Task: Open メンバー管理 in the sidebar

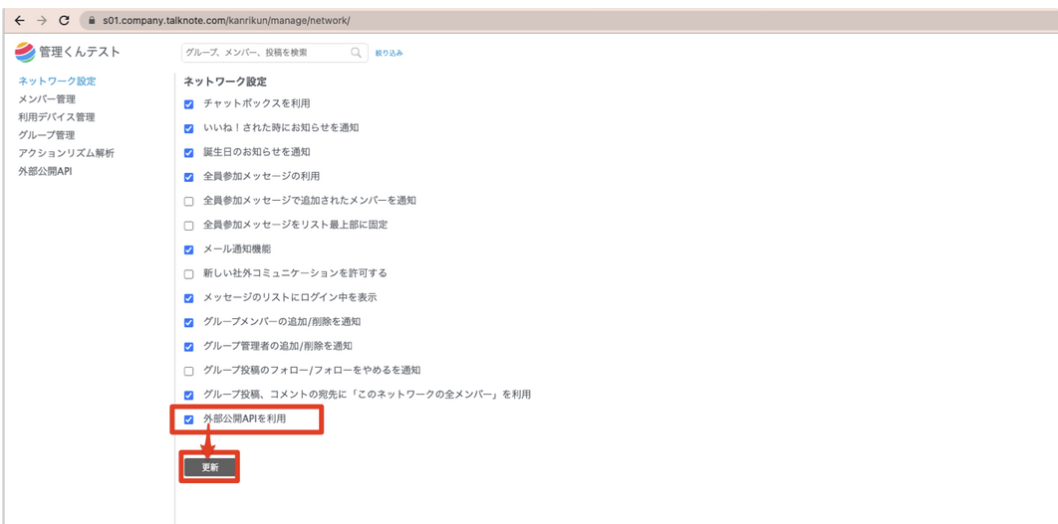Action: coord(46,99)
